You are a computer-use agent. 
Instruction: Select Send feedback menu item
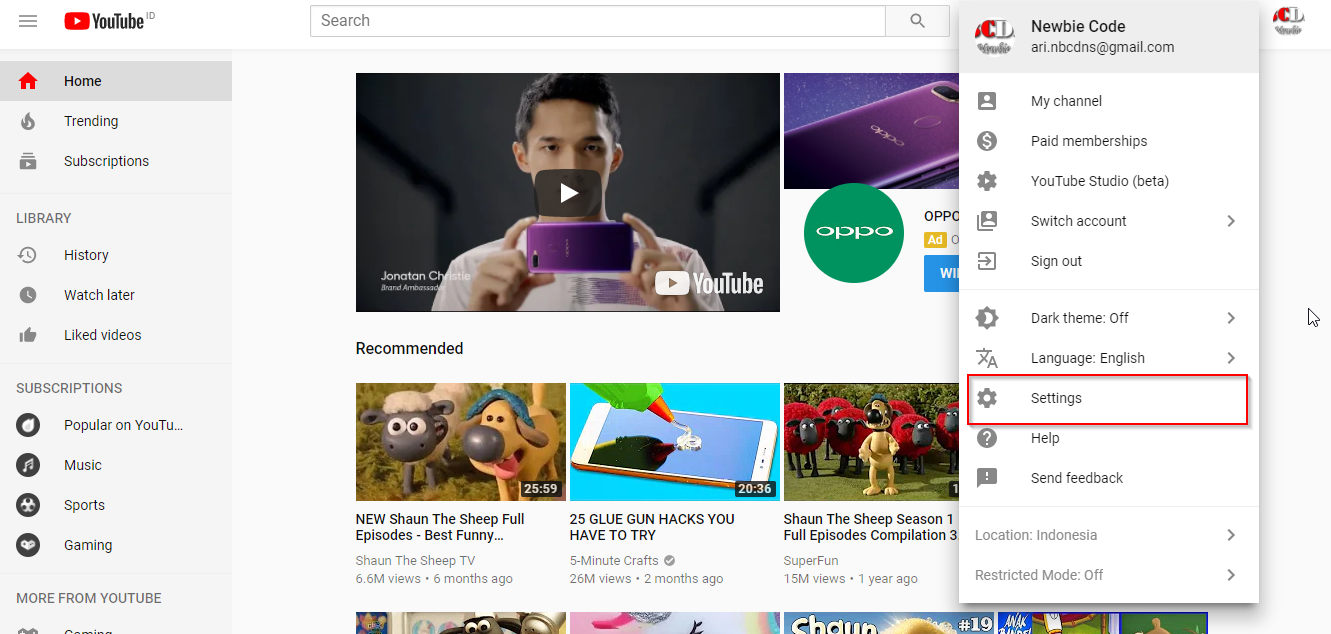[1109, 478]
